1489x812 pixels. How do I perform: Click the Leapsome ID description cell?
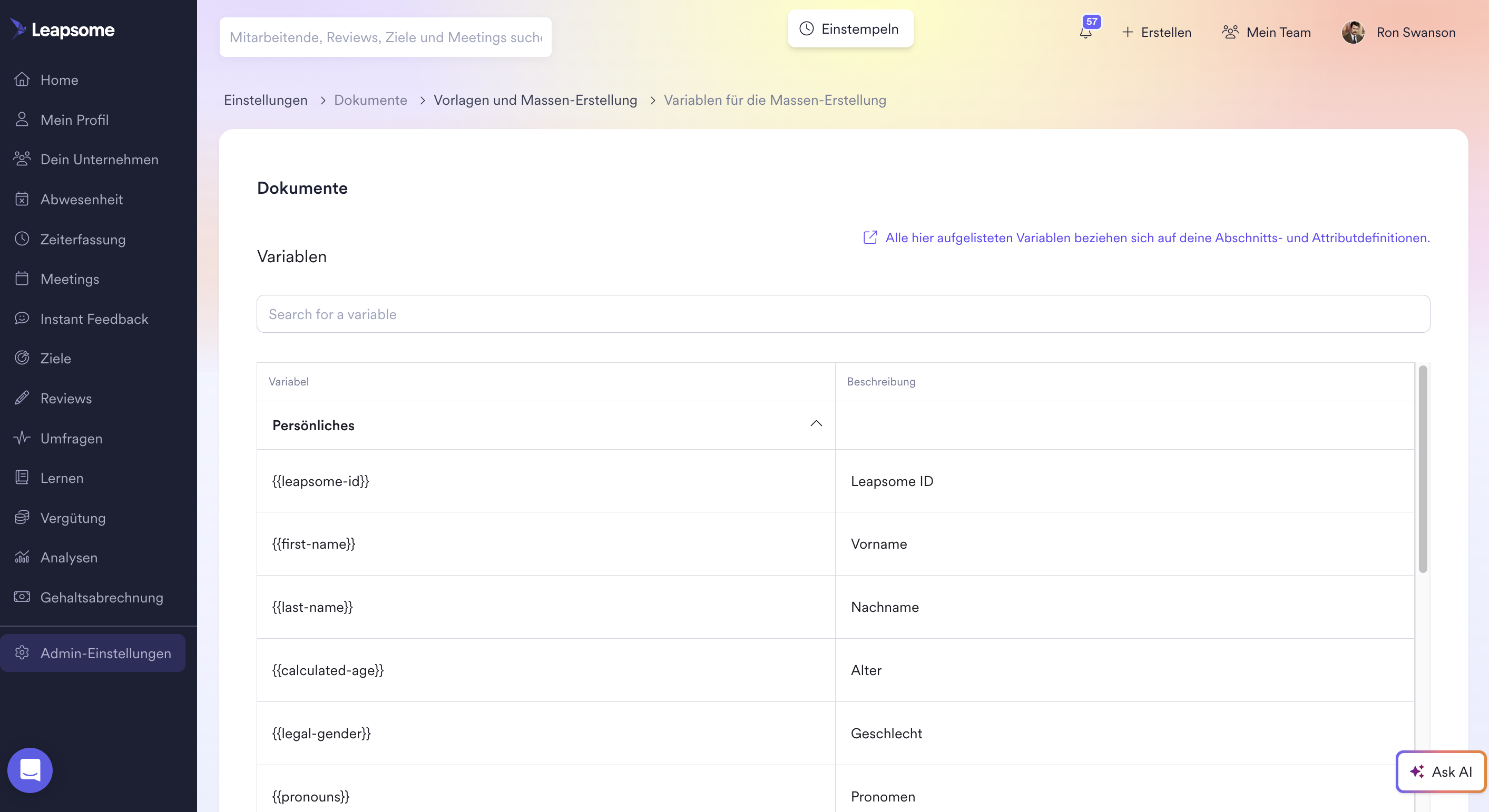(1124, 481)
